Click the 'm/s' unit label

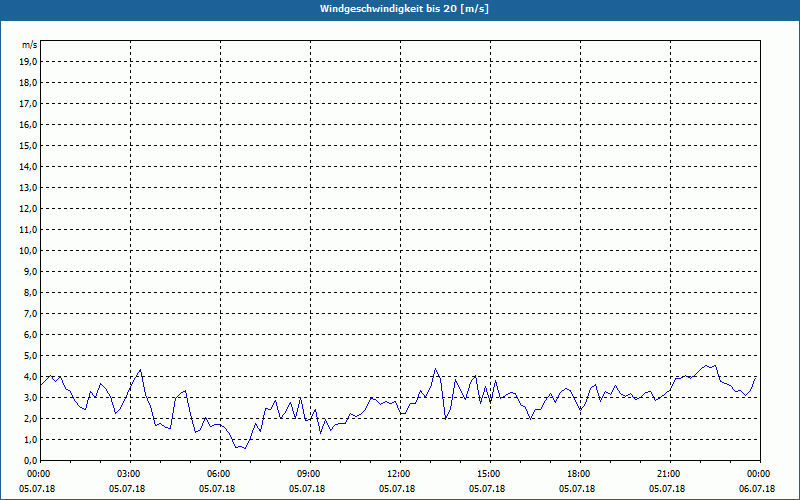point(29,45)
